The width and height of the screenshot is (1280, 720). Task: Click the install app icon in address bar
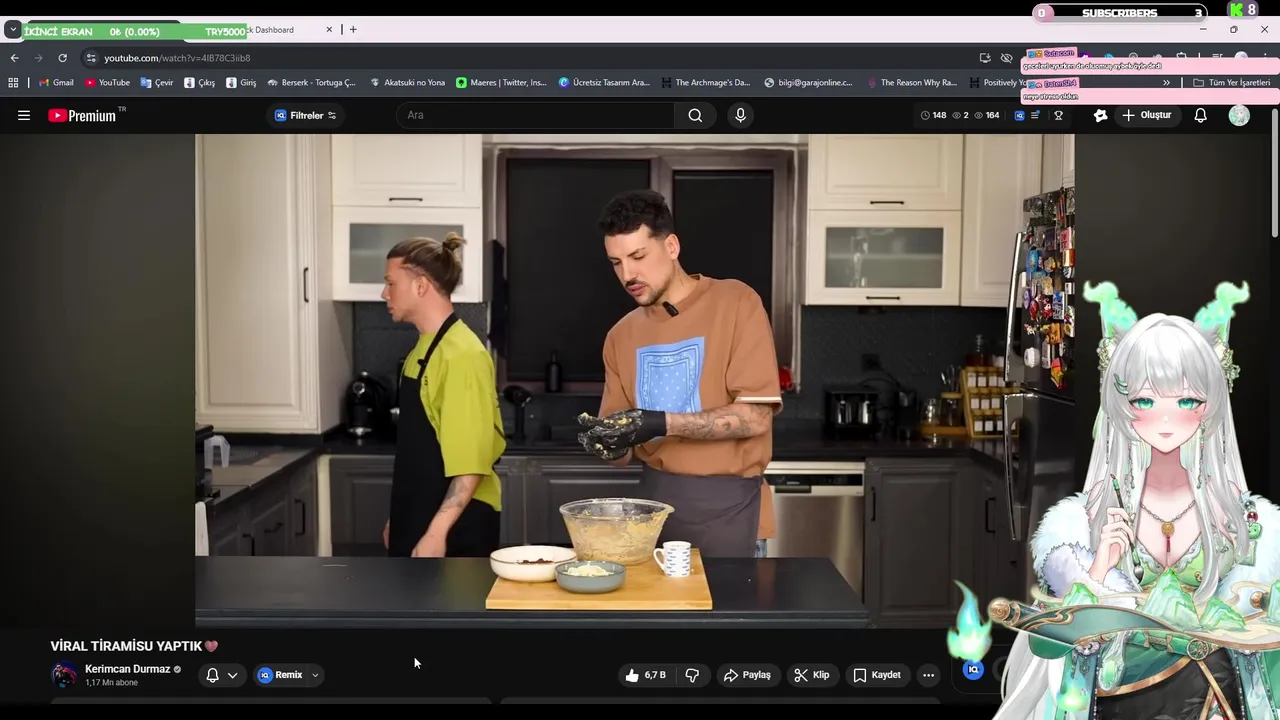985,58
